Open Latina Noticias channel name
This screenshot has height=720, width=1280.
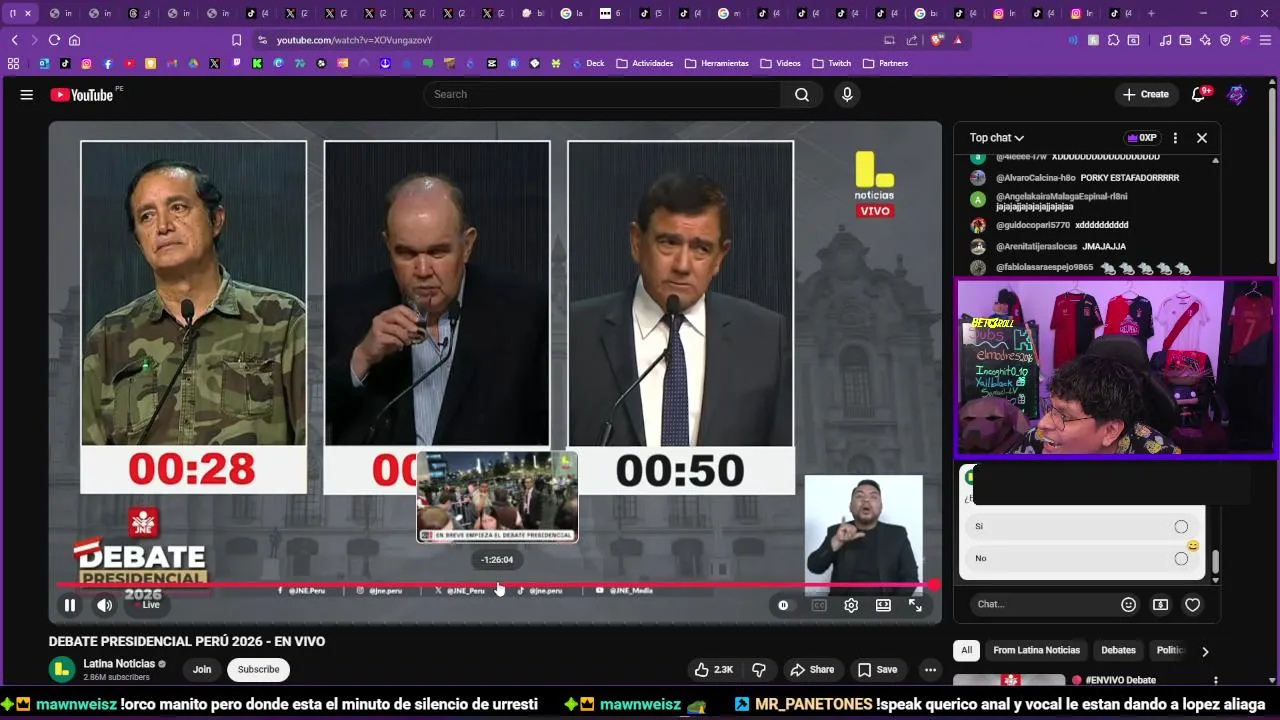(119, 664)
